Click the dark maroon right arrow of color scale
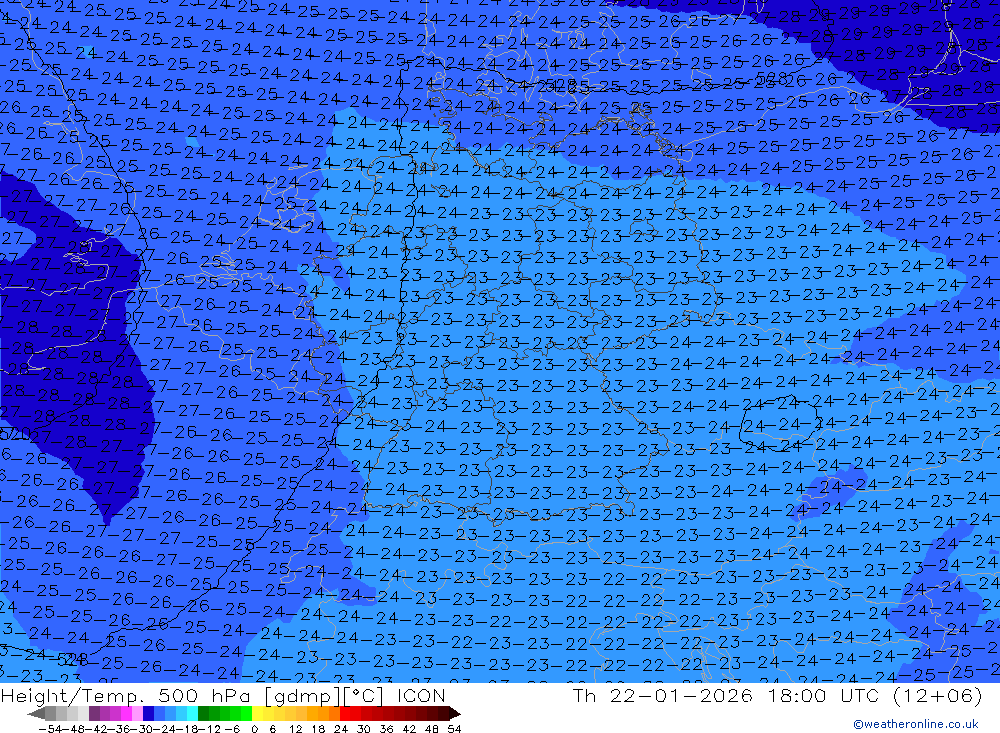The width and height of the screenshot is (1000, 733). coord(455,714)
